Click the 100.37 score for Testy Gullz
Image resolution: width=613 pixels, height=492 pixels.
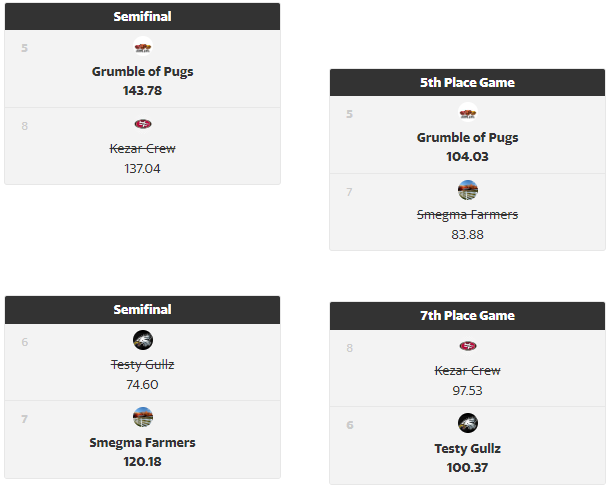tap(468, 467)
